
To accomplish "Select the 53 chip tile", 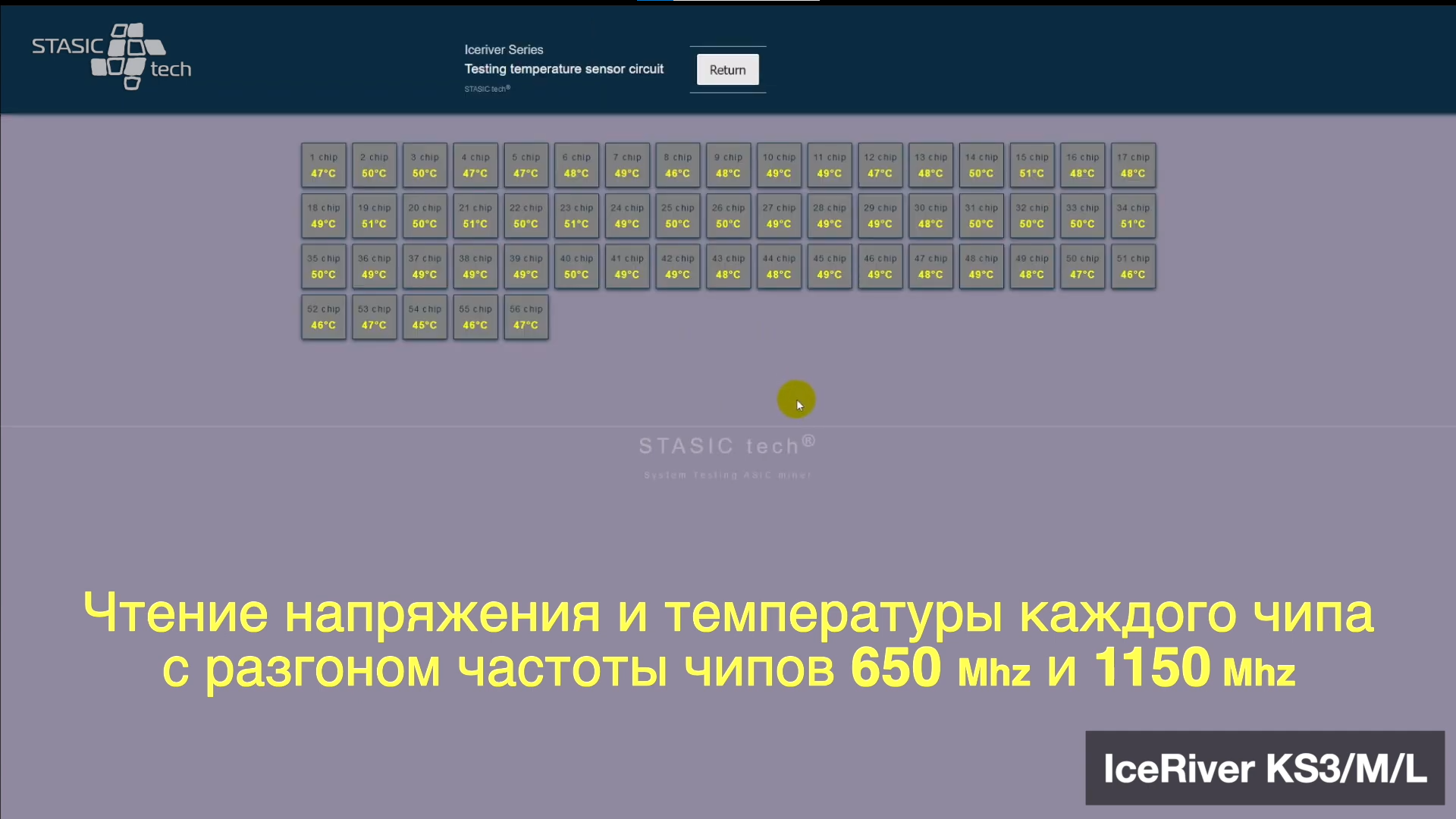I will click(374, 317).
